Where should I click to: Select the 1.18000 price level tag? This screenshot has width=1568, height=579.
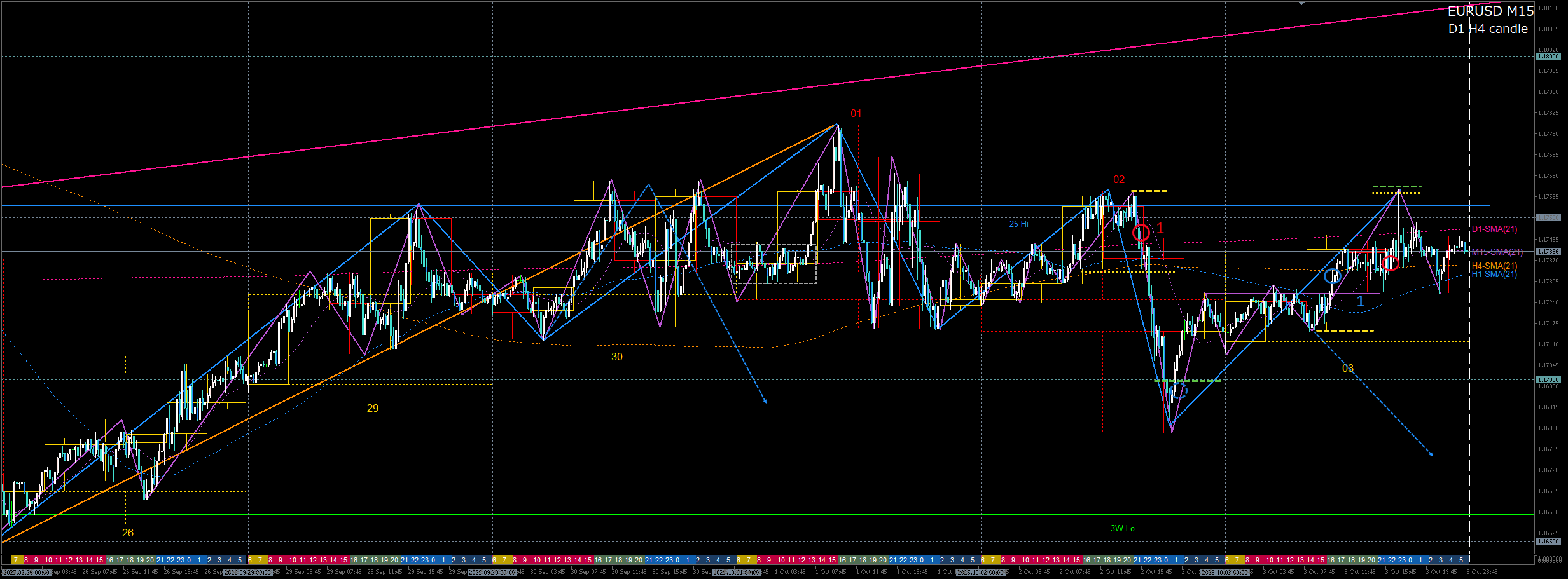[1548, 57]
